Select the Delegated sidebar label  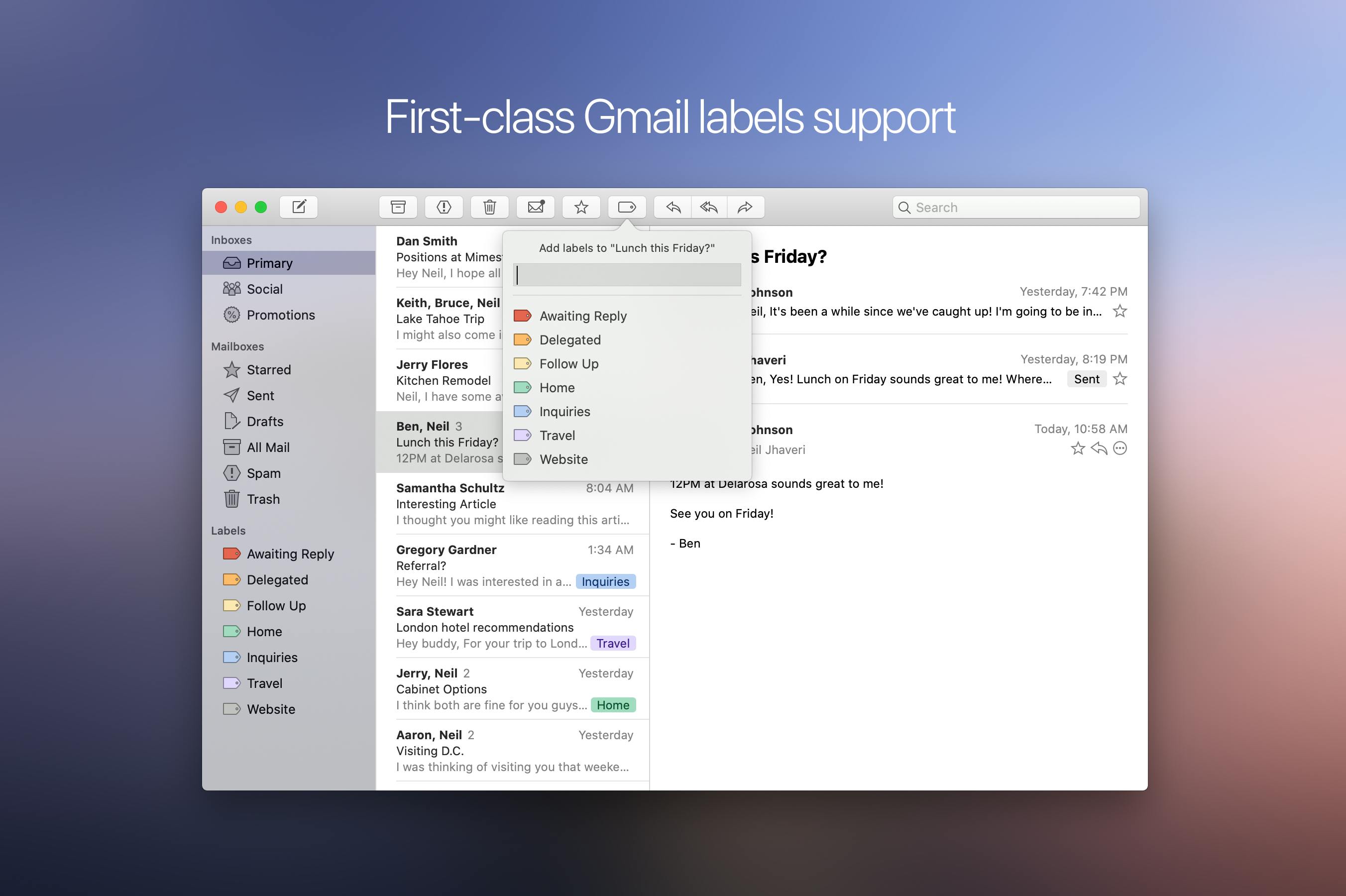pyautogui.click(x=289, y=579)
